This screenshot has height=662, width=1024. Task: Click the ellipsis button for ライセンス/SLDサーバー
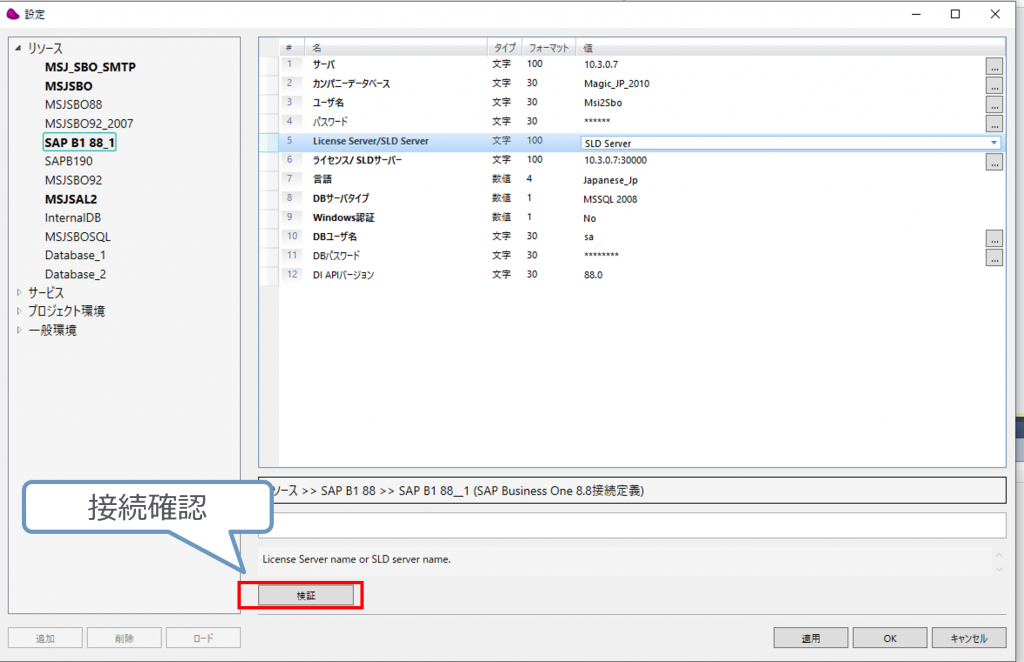point(993,161)
